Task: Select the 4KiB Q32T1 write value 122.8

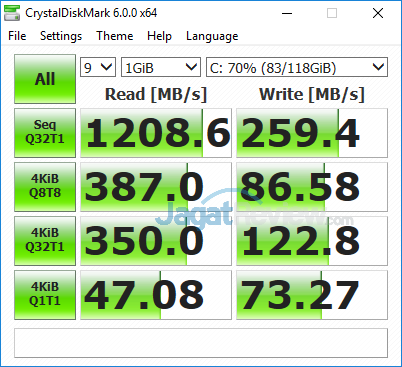Action: (x=312, y=241)
